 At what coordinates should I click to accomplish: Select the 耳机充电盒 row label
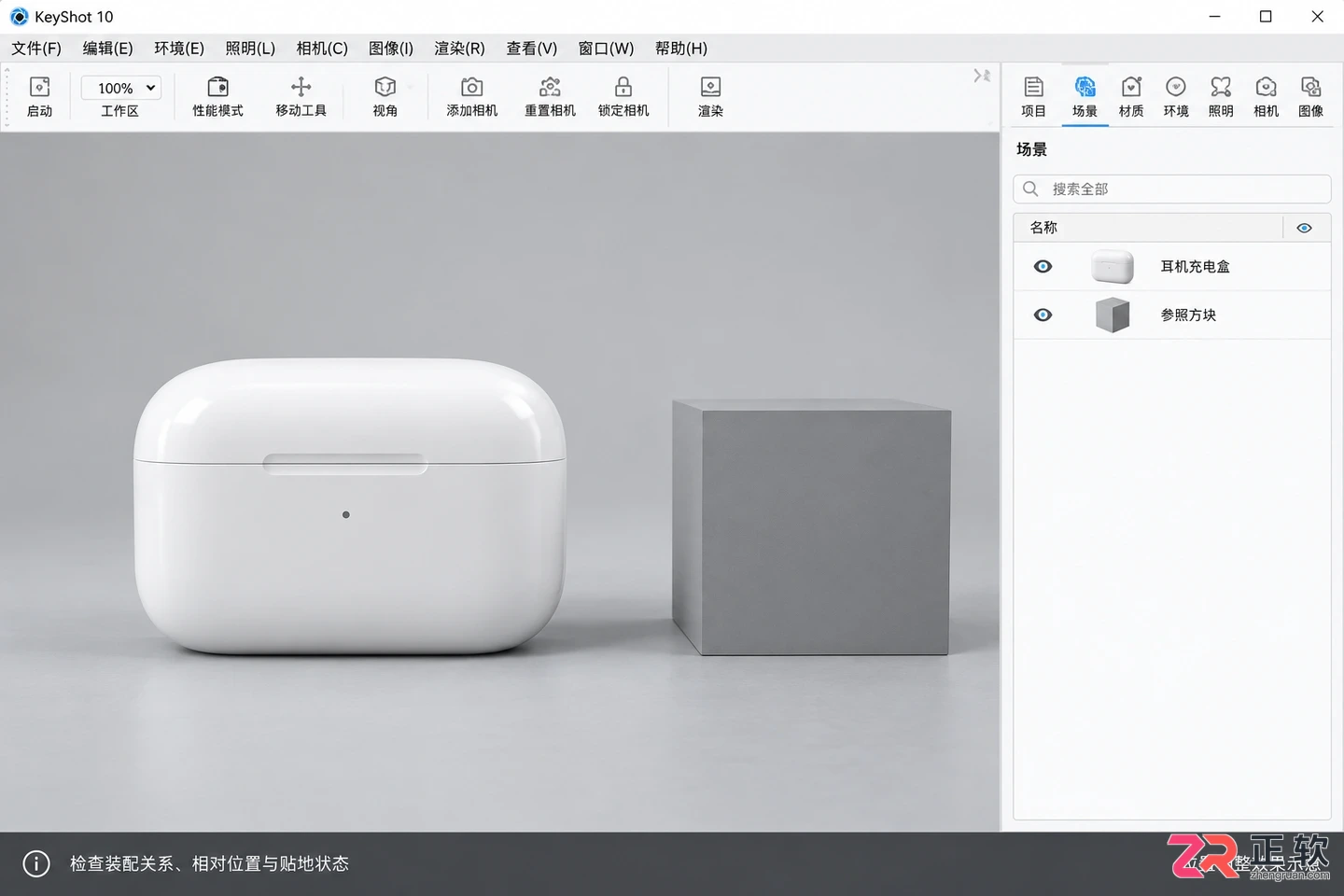1195,267
